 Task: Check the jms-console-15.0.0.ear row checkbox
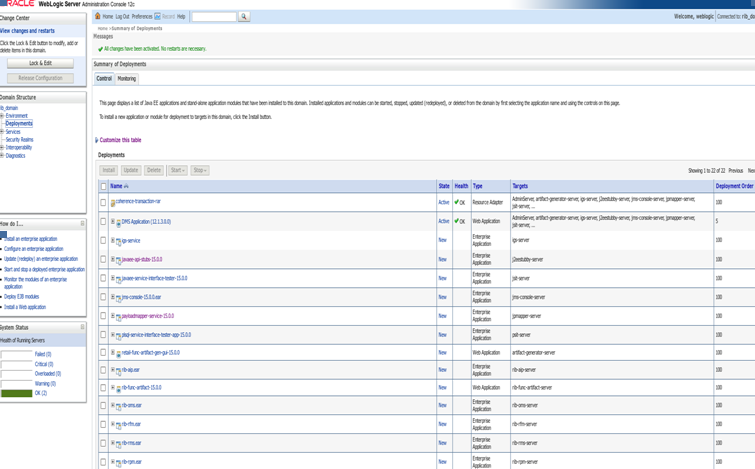click(x=103, y=297)
